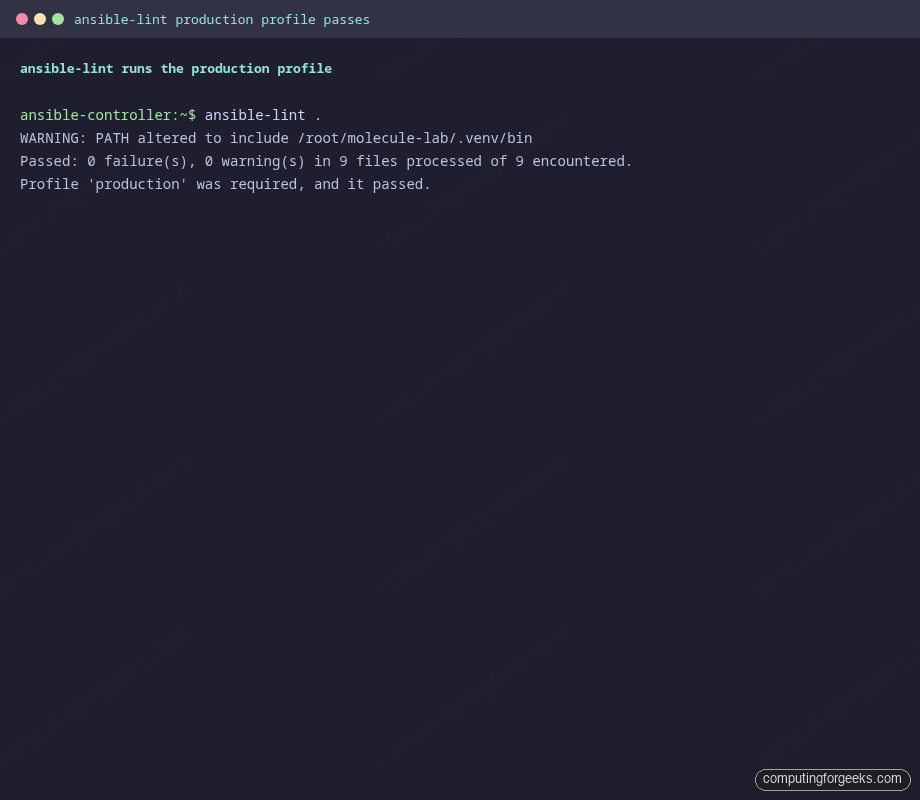Expand the Profile 'production' result line
The width and height of the screenshot is (920, 800).
[224, 184]
